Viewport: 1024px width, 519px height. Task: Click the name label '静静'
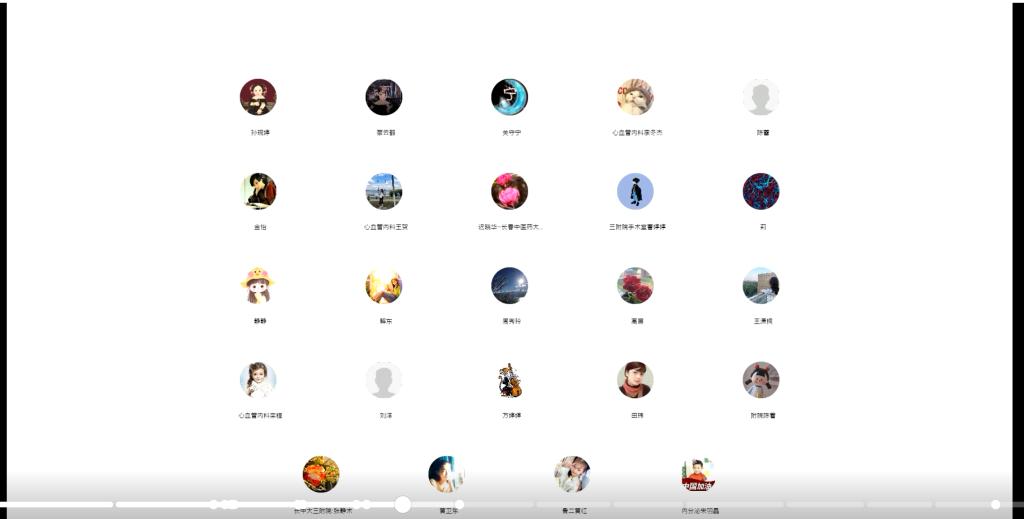coord(260,321)
